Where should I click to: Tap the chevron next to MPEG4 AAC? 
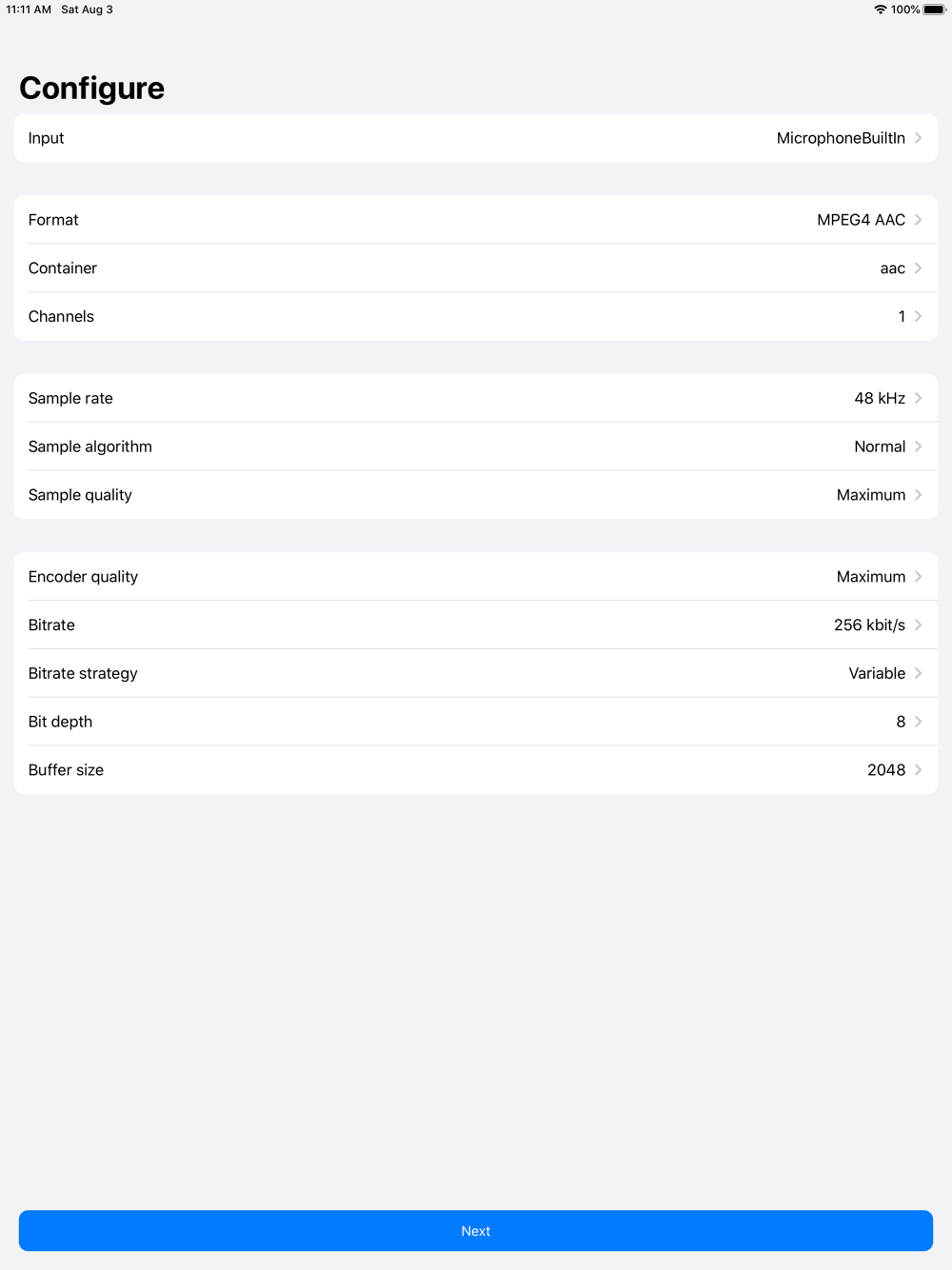919,220
